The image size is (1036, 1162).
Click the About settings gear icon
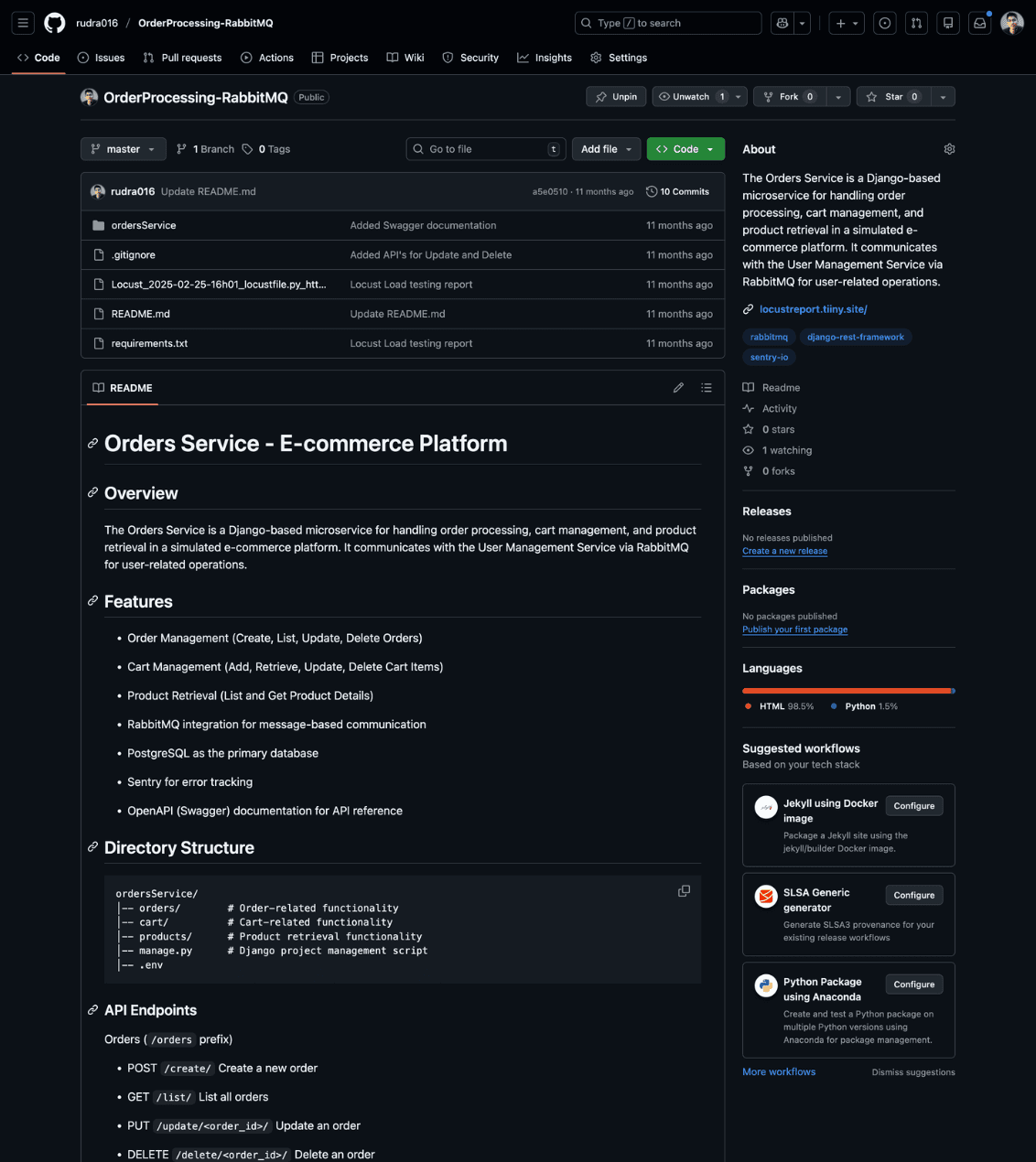click(x=949, y=149)
